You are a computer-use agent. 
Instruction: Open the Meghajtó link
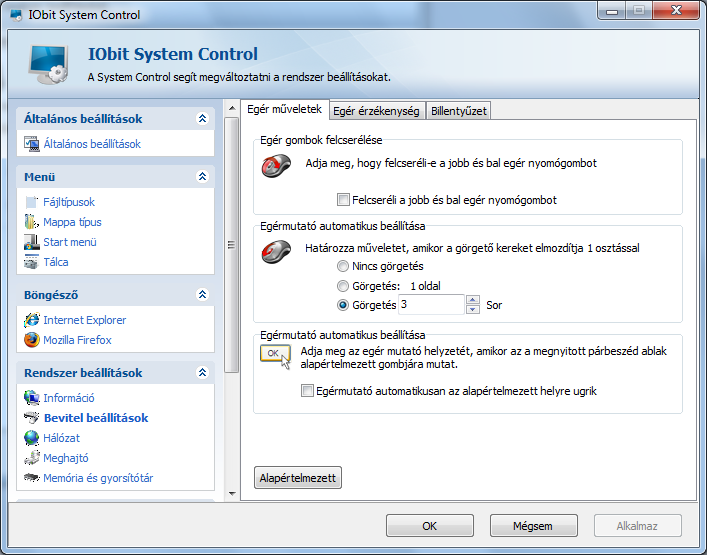click(66, 458)
